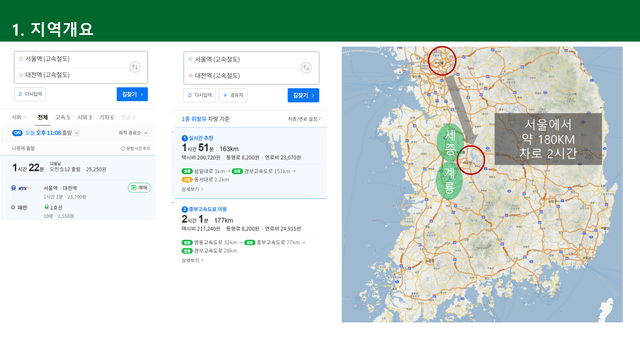Click orange traffic chip before 동서대로 2.2km
Viewport: 640px width, 360px height.
[x=187, y=180]
